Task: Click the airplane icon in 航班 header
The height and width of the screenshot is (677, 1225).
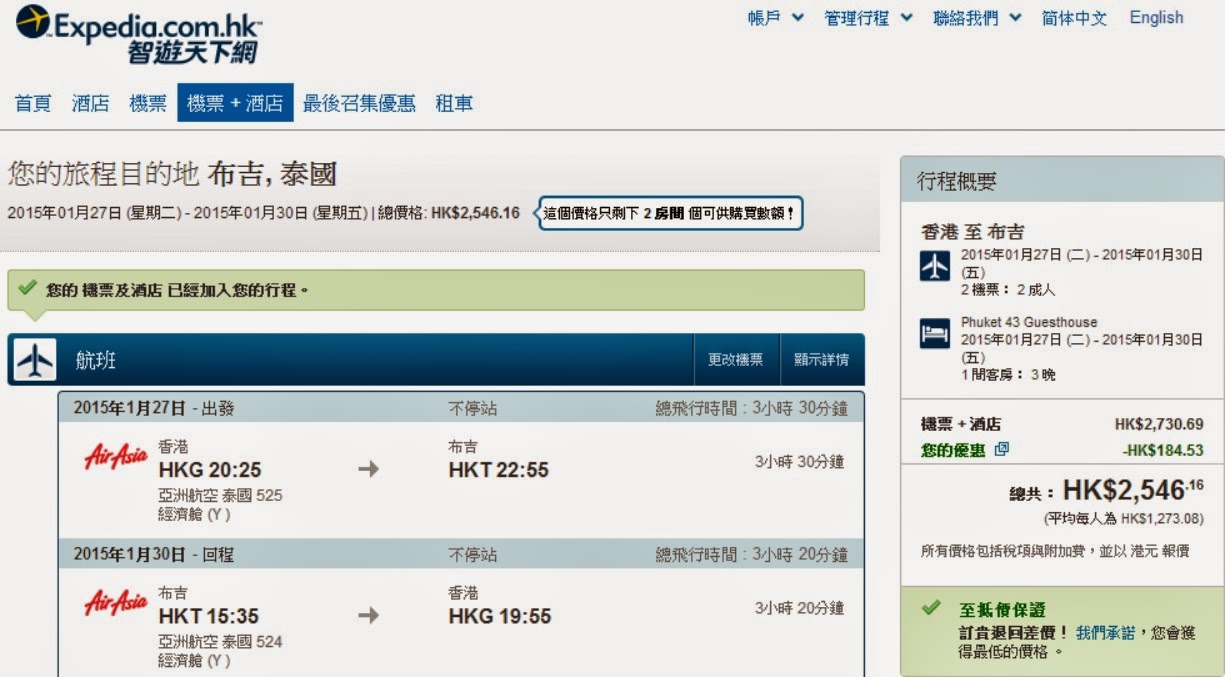Action: pyautogui.click(x=35, y=360)
